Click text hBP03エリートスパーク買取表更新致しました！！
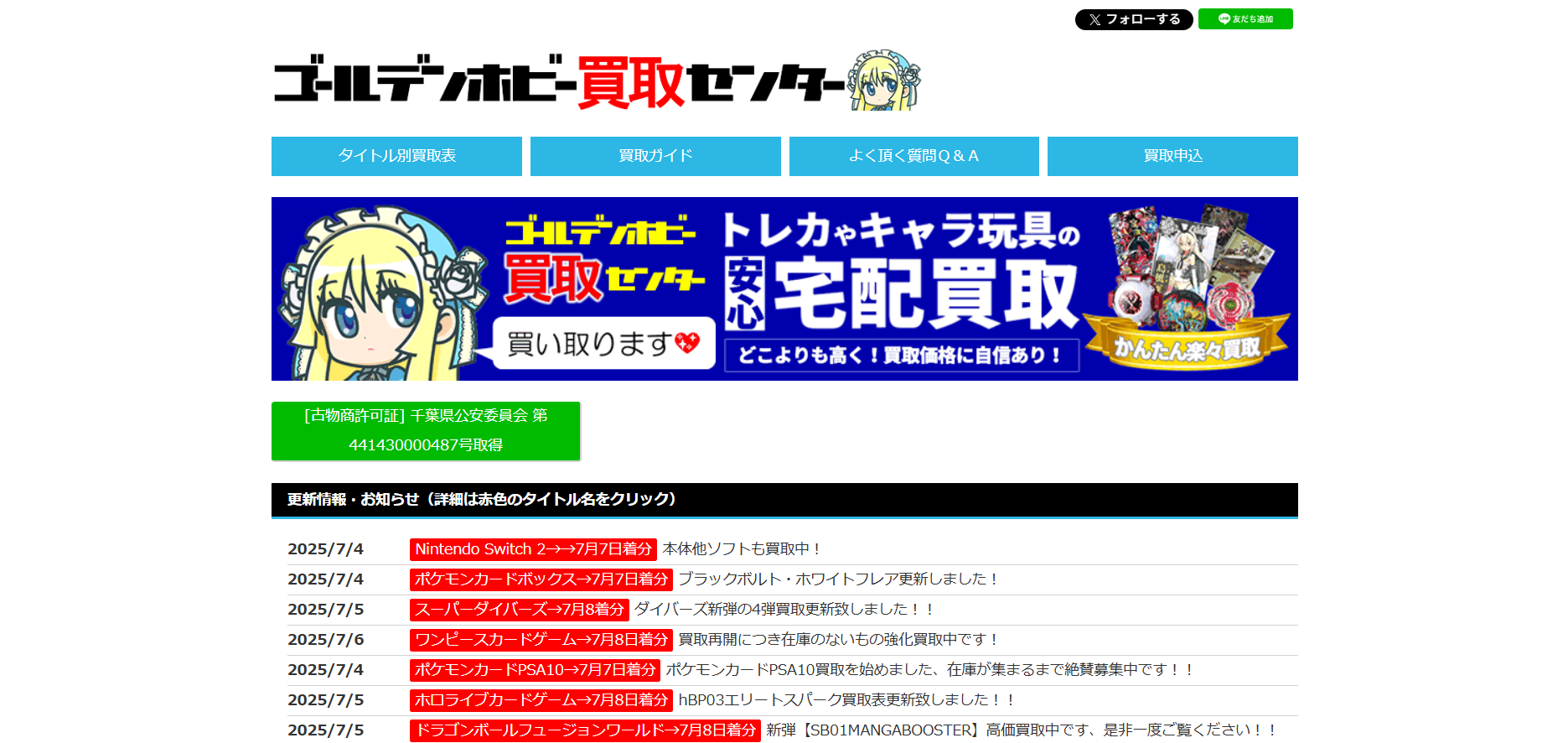The image size is (1568, 743). coord(847,700)
